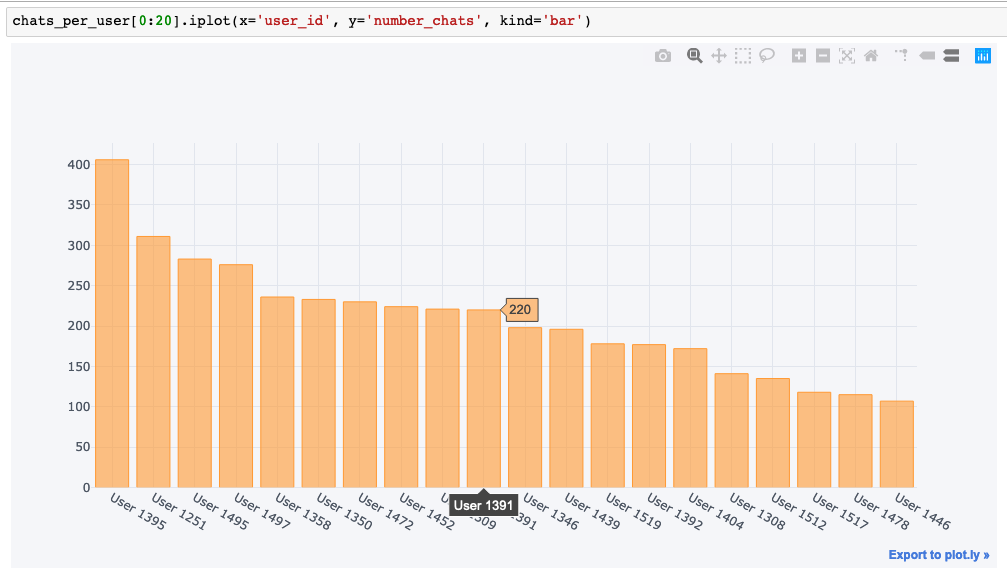Download the plot as PNG via camera icon
This screenshot has width=1007, height=575.
[x=663, y=56]
